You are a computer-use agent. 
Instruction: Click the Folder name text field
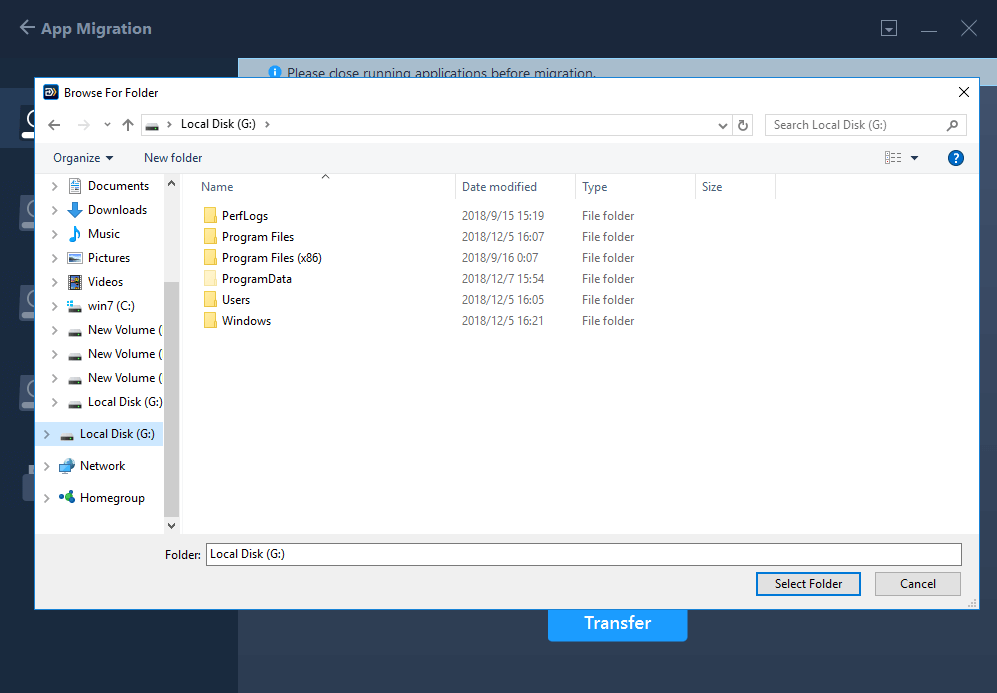pyautogui.click(x=584, y=554)
